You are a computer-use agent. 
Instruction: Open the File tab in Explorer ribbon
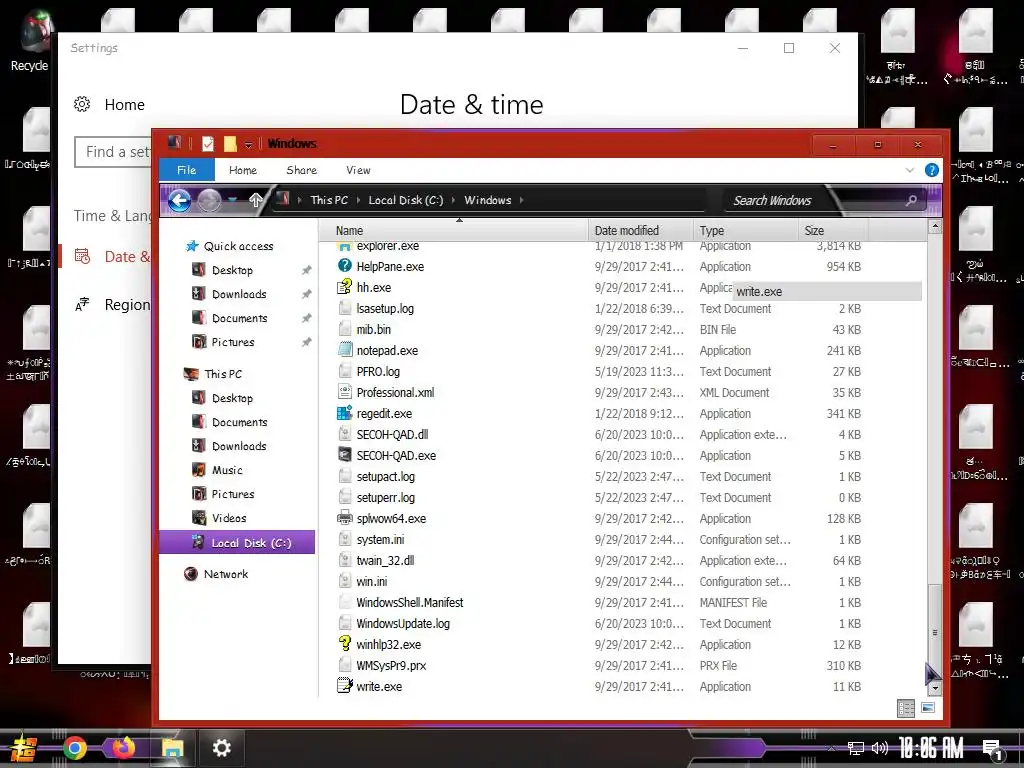(187, 170)
